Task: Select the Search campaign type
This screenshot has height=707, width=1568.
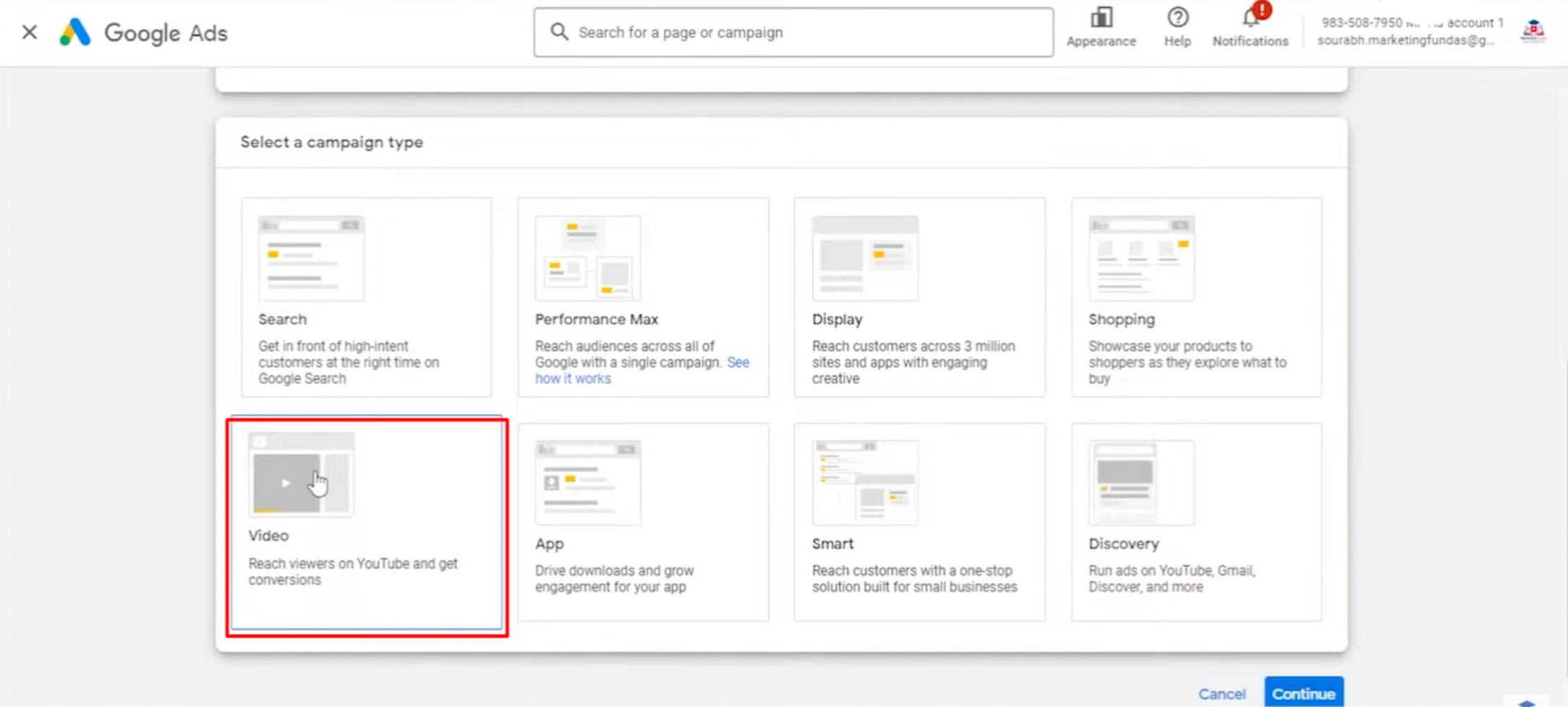Action: [366, 298]
